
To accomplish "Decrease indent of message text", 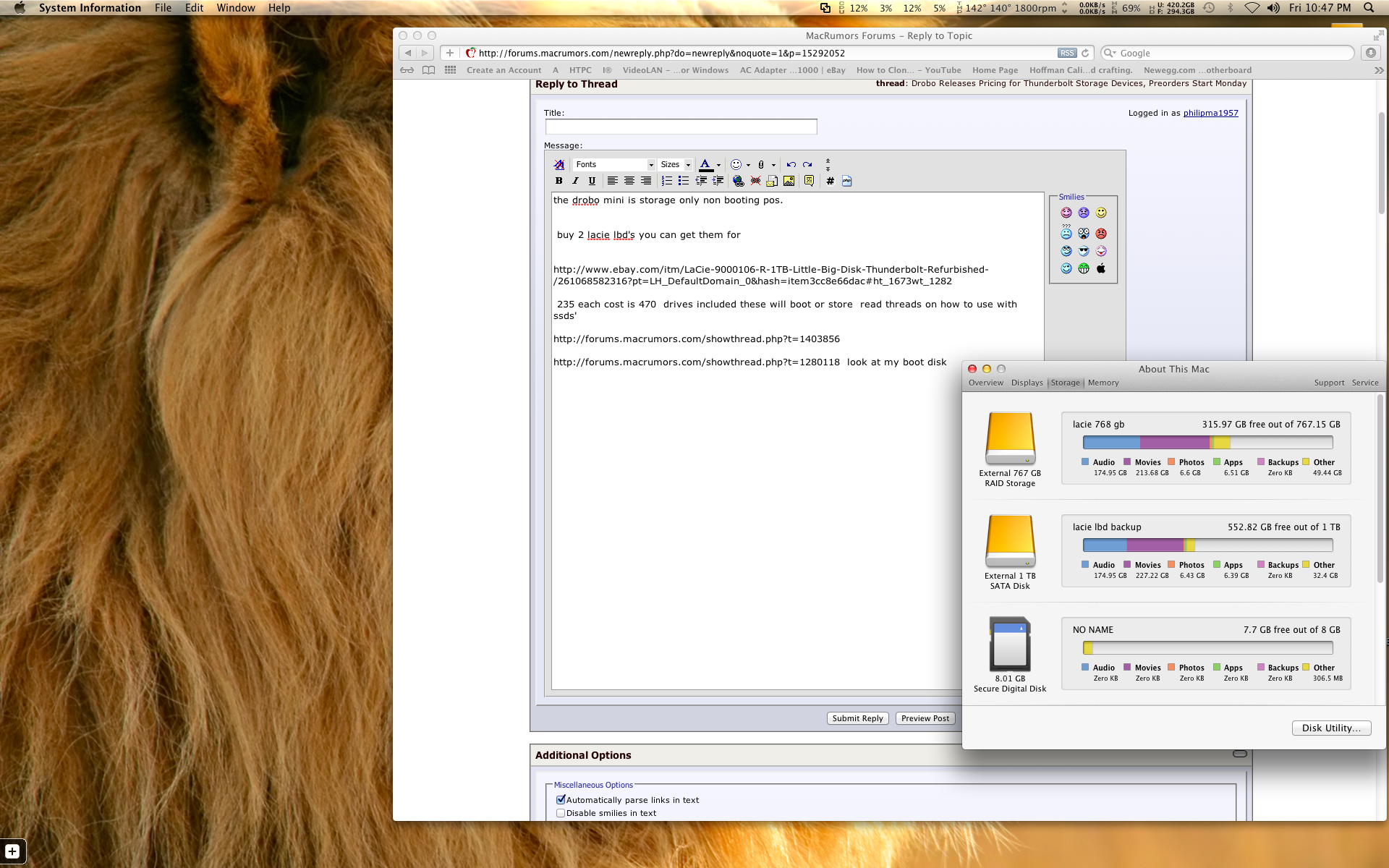I will click(701, 181).
